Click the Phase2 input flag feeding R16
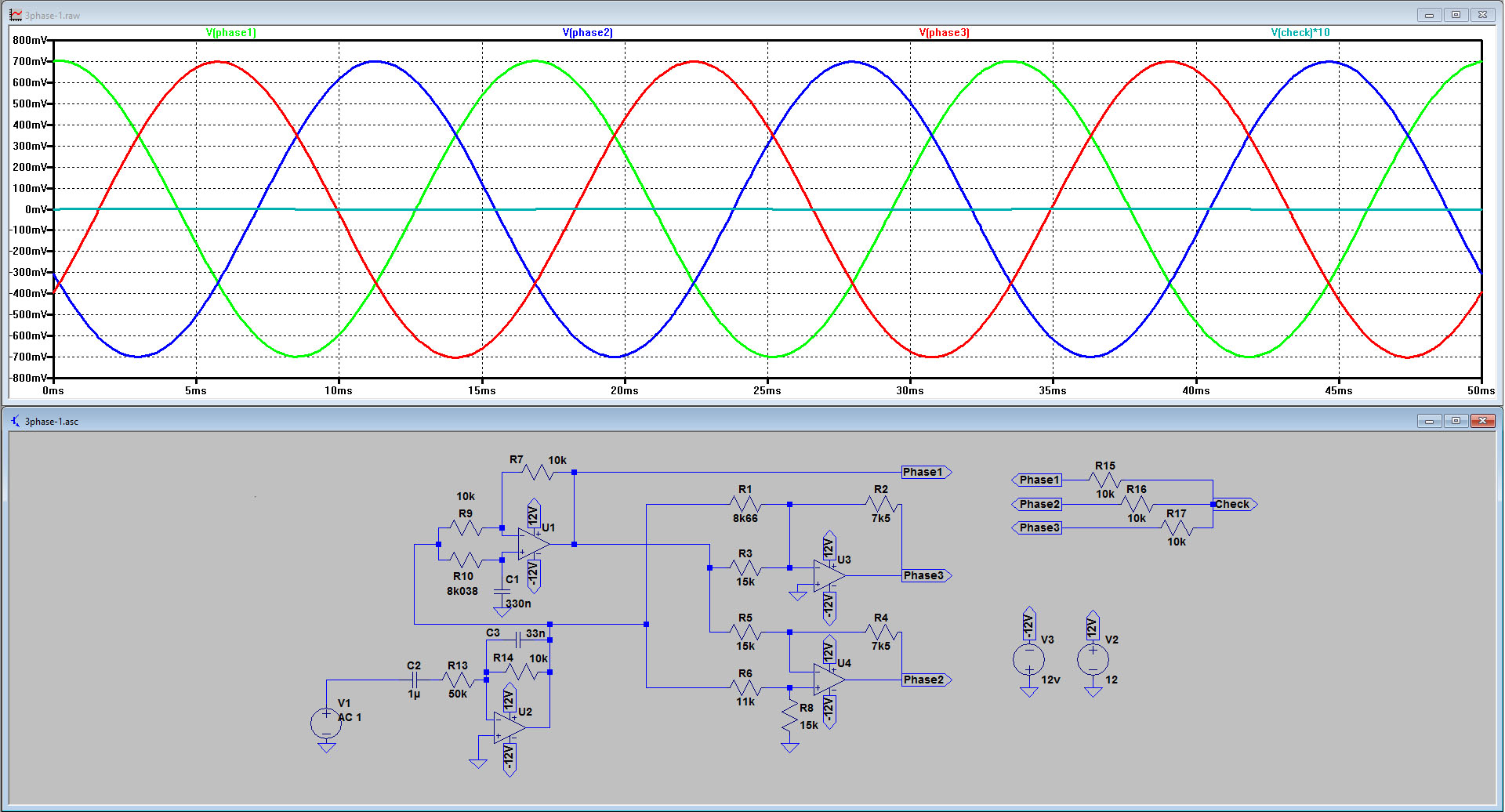The width and height of the screenshot is (1505, 812). click(1037, 504)
